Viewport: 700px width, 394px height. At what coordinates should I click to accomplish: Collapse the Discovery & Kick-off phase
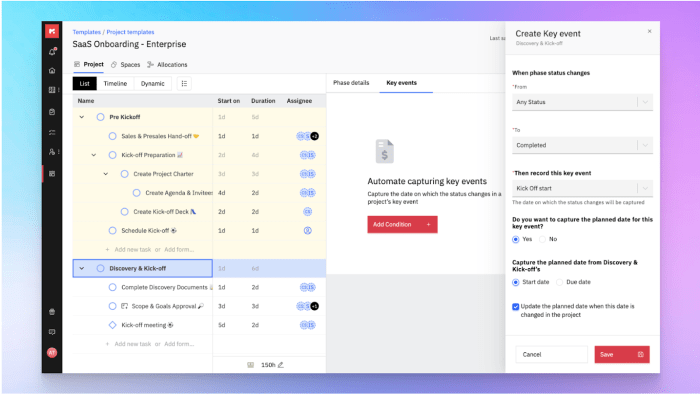(82, 268)
